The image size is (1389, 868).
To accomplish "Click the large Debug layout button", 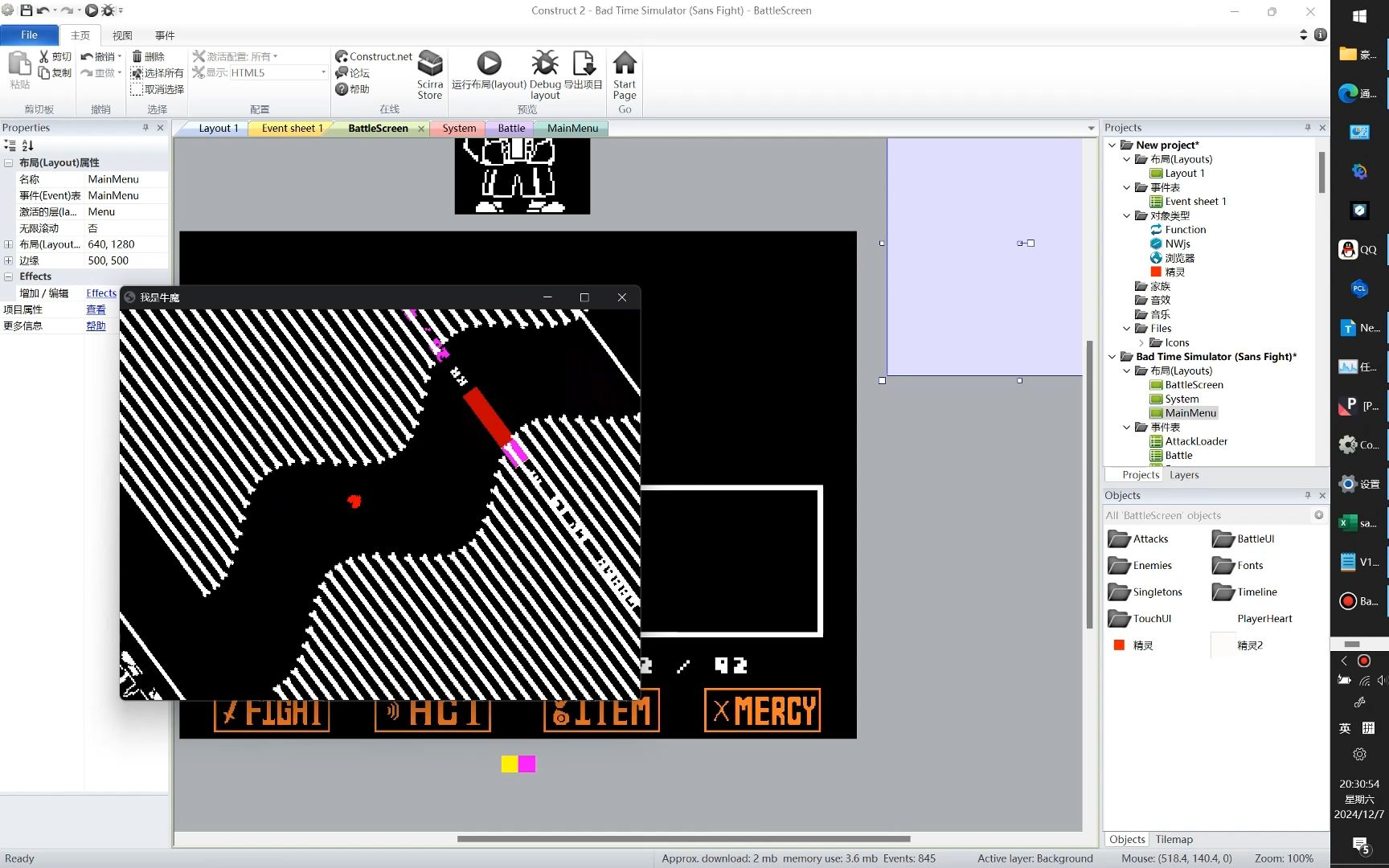I will pos(545,75).
